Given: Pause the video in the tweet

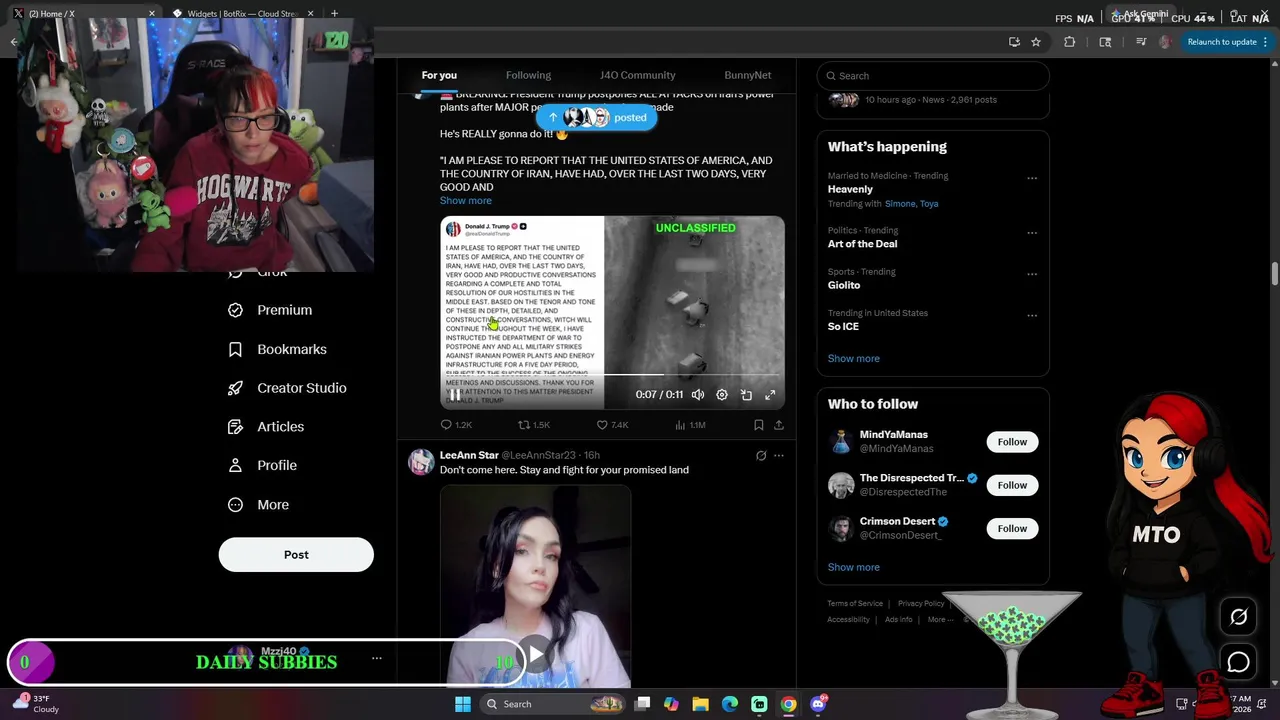Looking at the screenshot, I should coord(454,395).
